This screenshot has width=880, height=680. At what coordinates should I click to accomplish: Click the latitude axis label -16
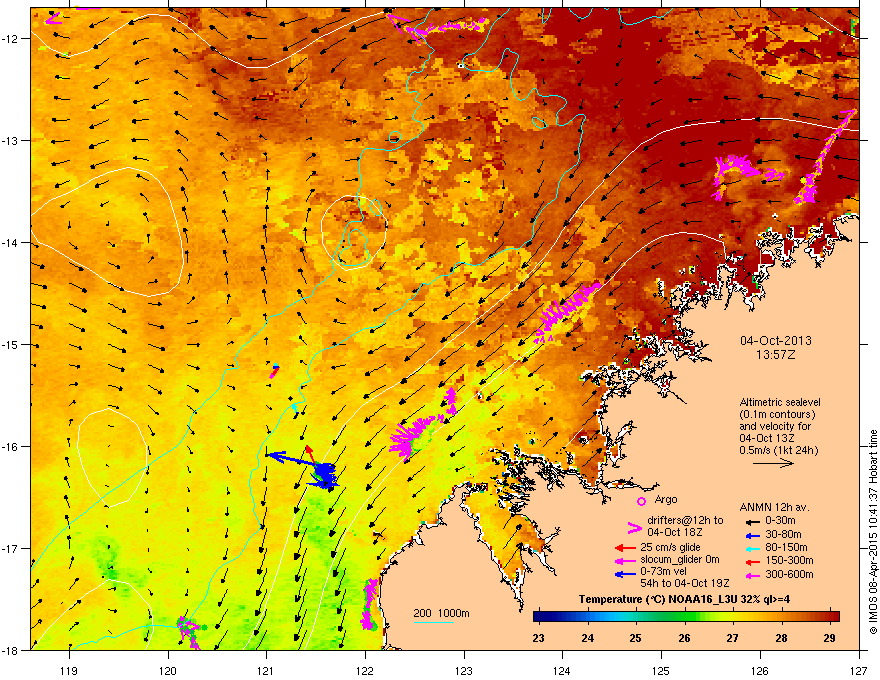point(11,447)
